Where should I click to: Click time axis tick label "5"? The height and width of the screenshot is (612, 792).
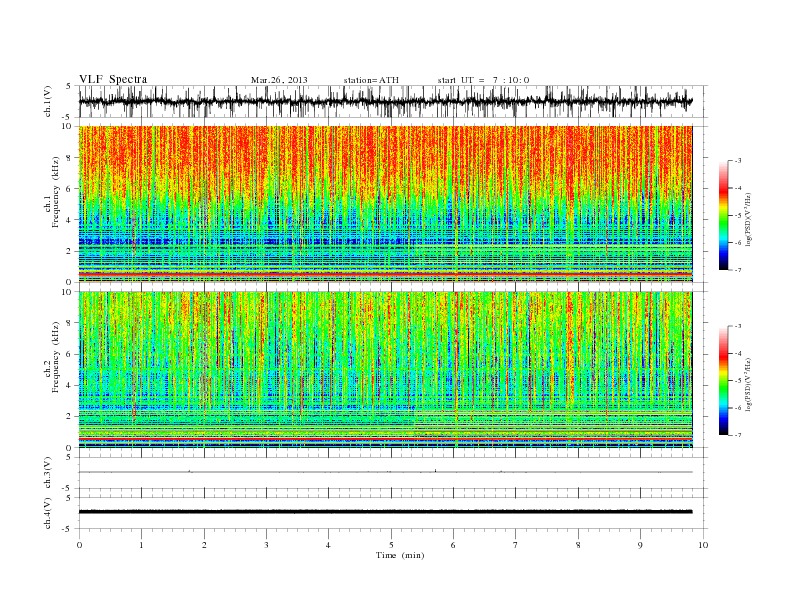(391, 545)
